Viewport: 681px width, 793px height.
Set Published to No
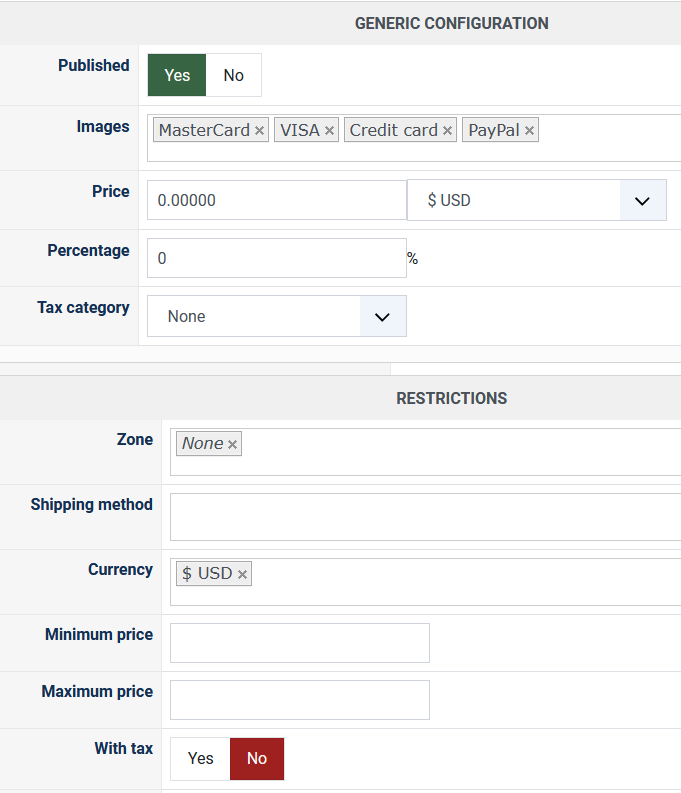[x=233, y=75]
